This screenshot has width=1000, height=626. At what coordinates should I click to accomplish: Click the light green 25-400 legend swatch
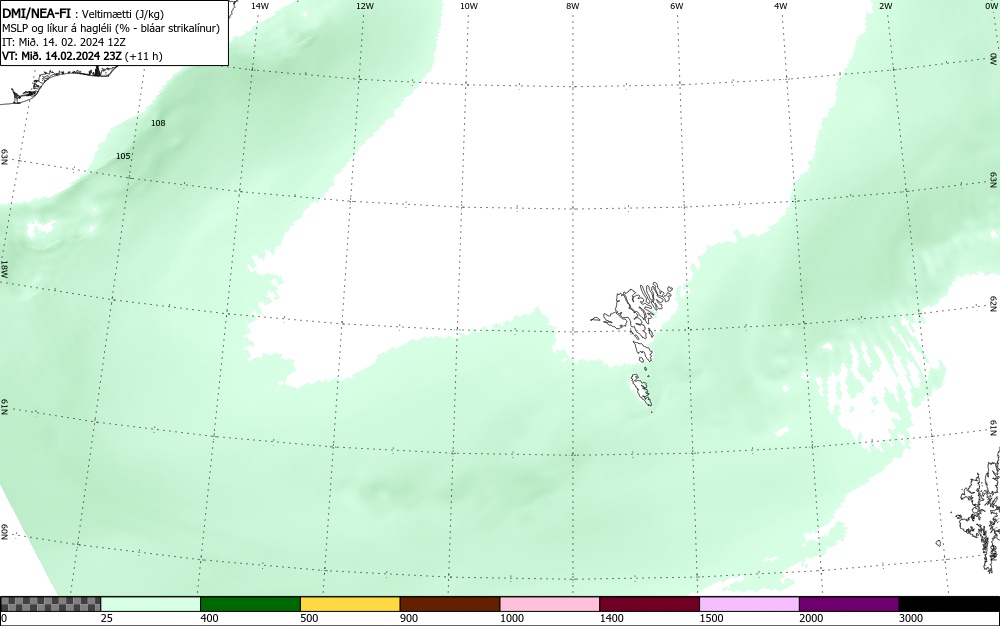(151, 604)
